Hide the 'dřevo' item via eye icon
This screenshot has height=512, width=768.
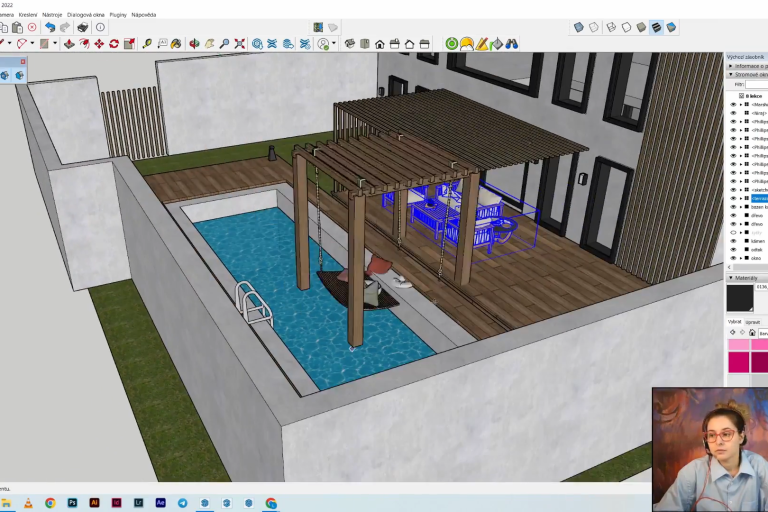coord(733,215)
